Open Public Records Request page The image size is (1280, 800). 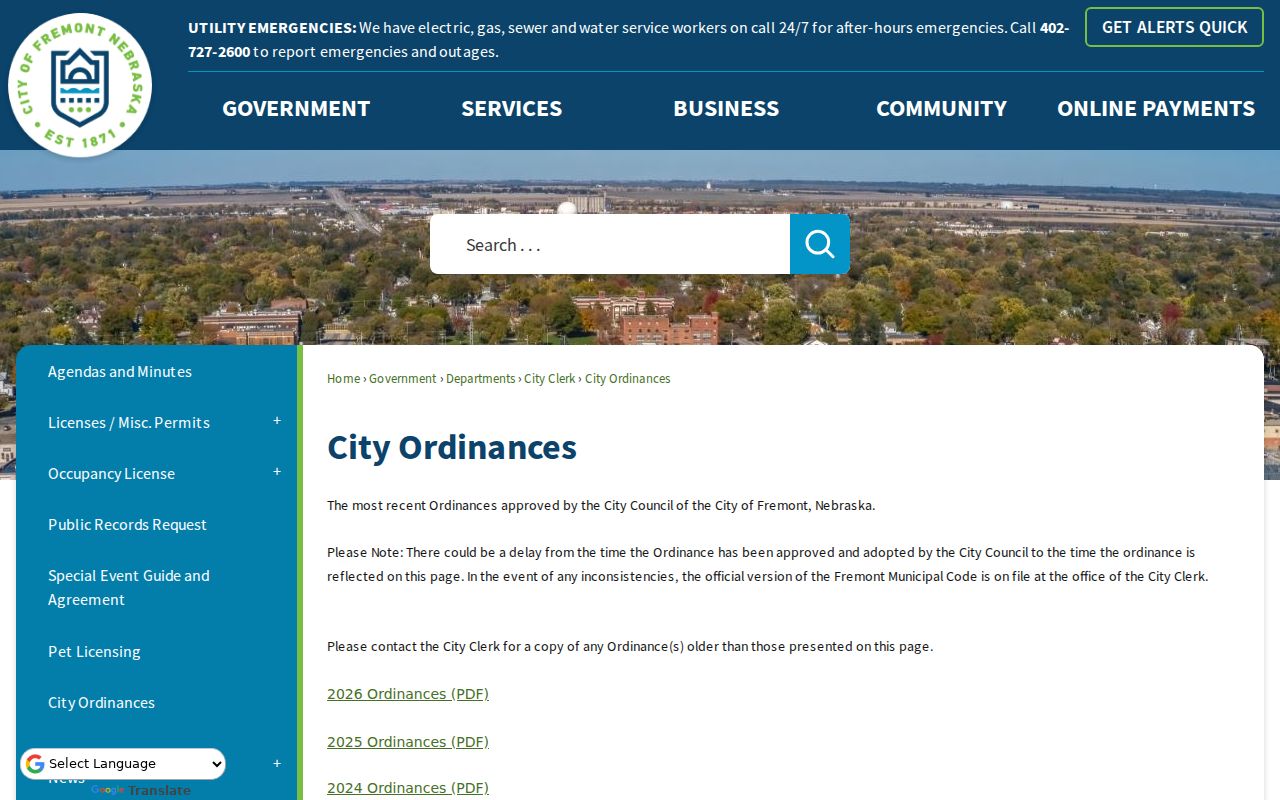(127, 524)
